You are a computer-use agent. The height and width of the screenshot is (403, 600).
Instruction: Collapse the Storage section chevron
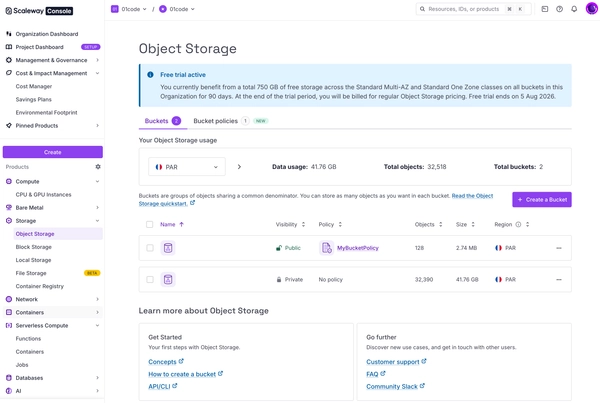point(97,220)
